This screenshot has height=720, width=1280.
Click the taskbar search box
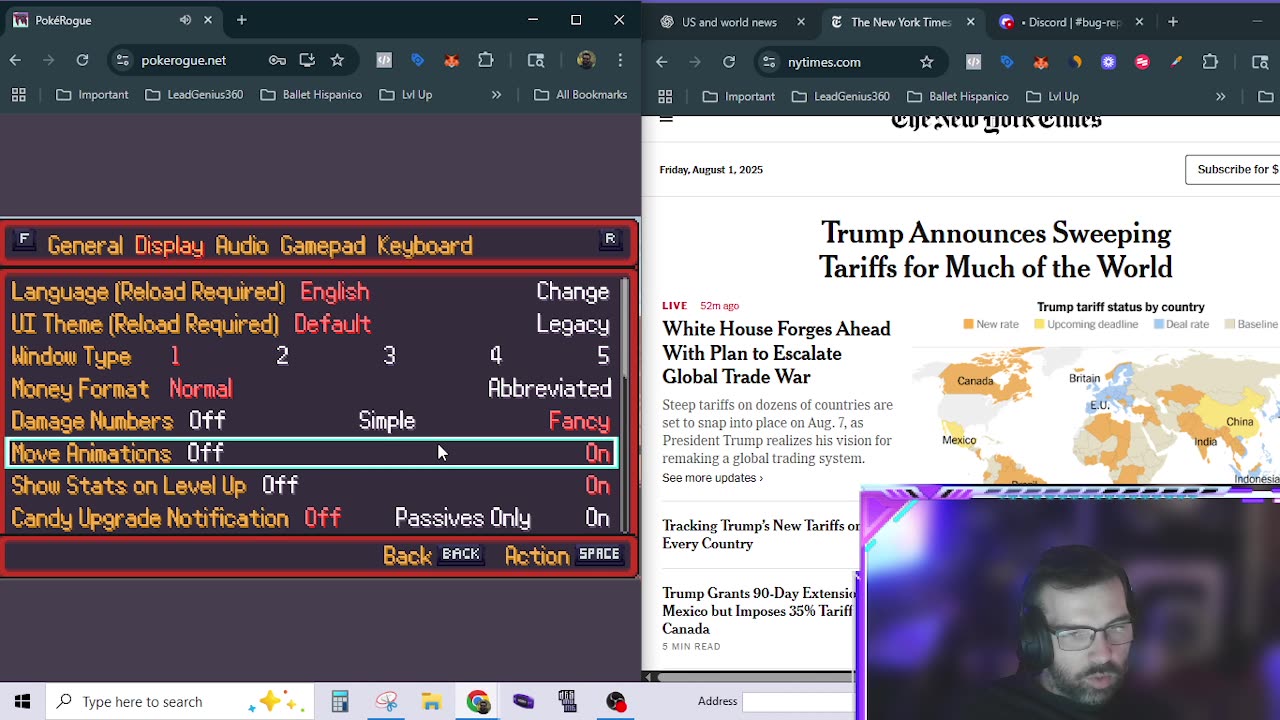pos(180,701)
